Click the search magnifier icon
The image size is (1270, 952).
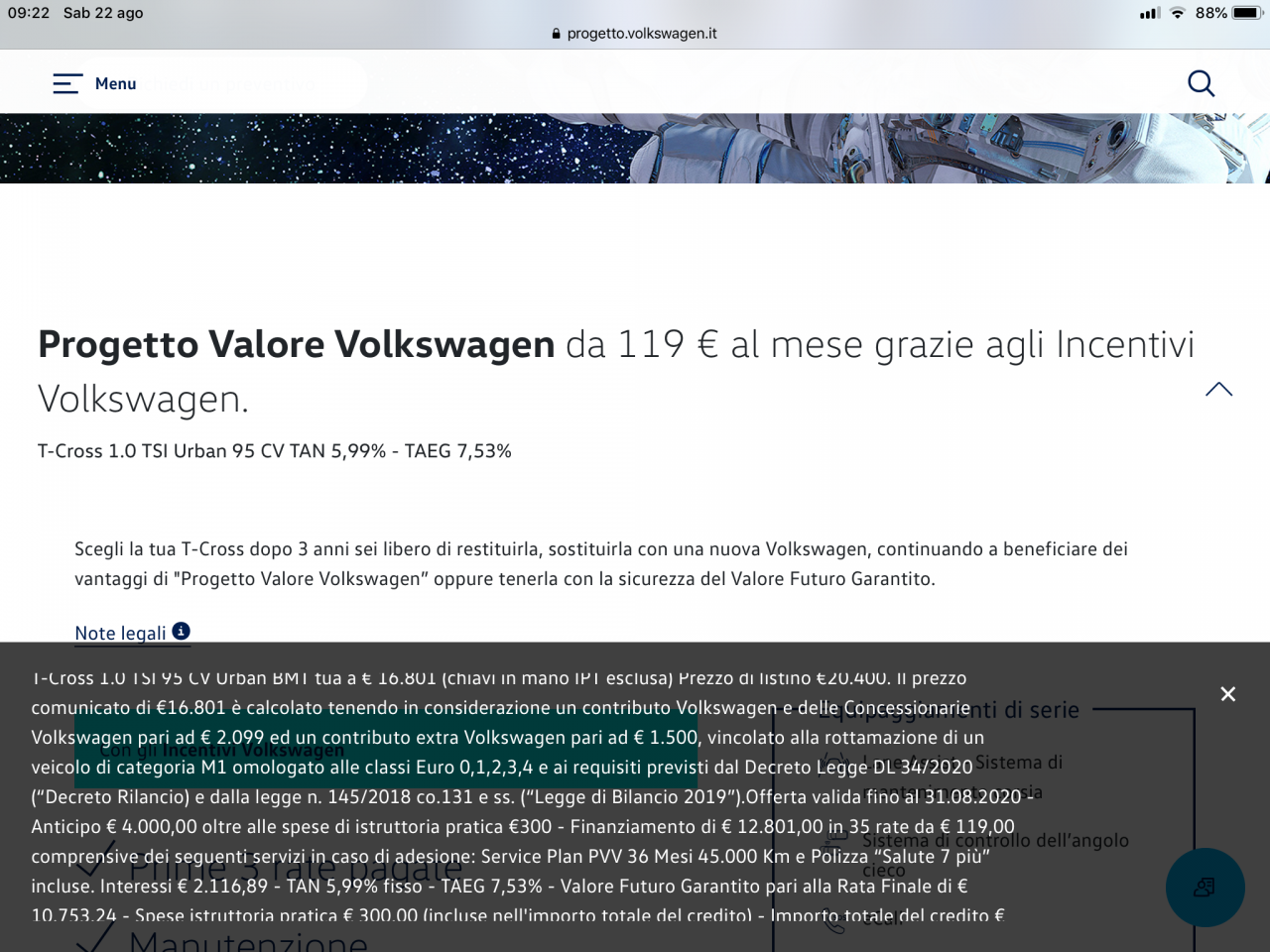tap(1201, 83)
